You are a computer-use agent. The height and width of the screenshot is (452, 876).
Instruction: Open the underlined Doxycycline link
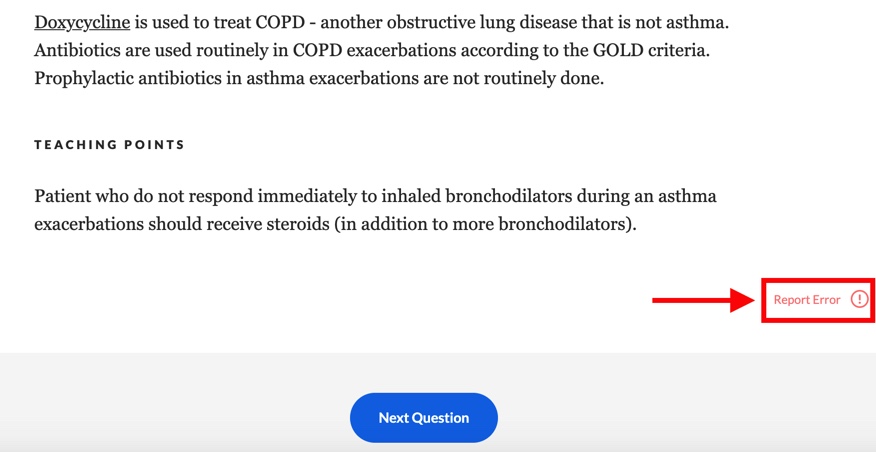pyautogui.click(x=82, y=23)
